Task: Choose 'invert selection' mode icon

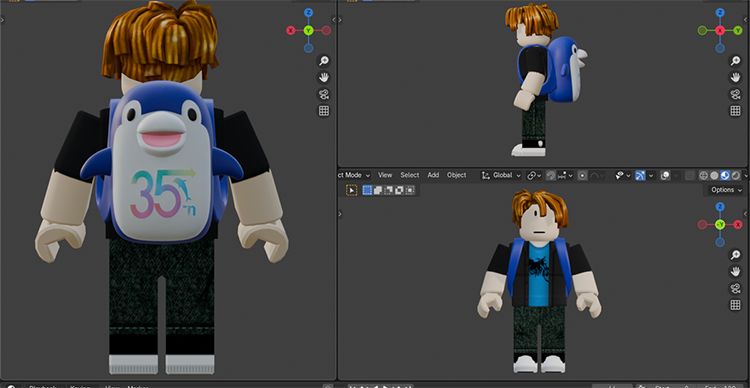Action: 399,190
